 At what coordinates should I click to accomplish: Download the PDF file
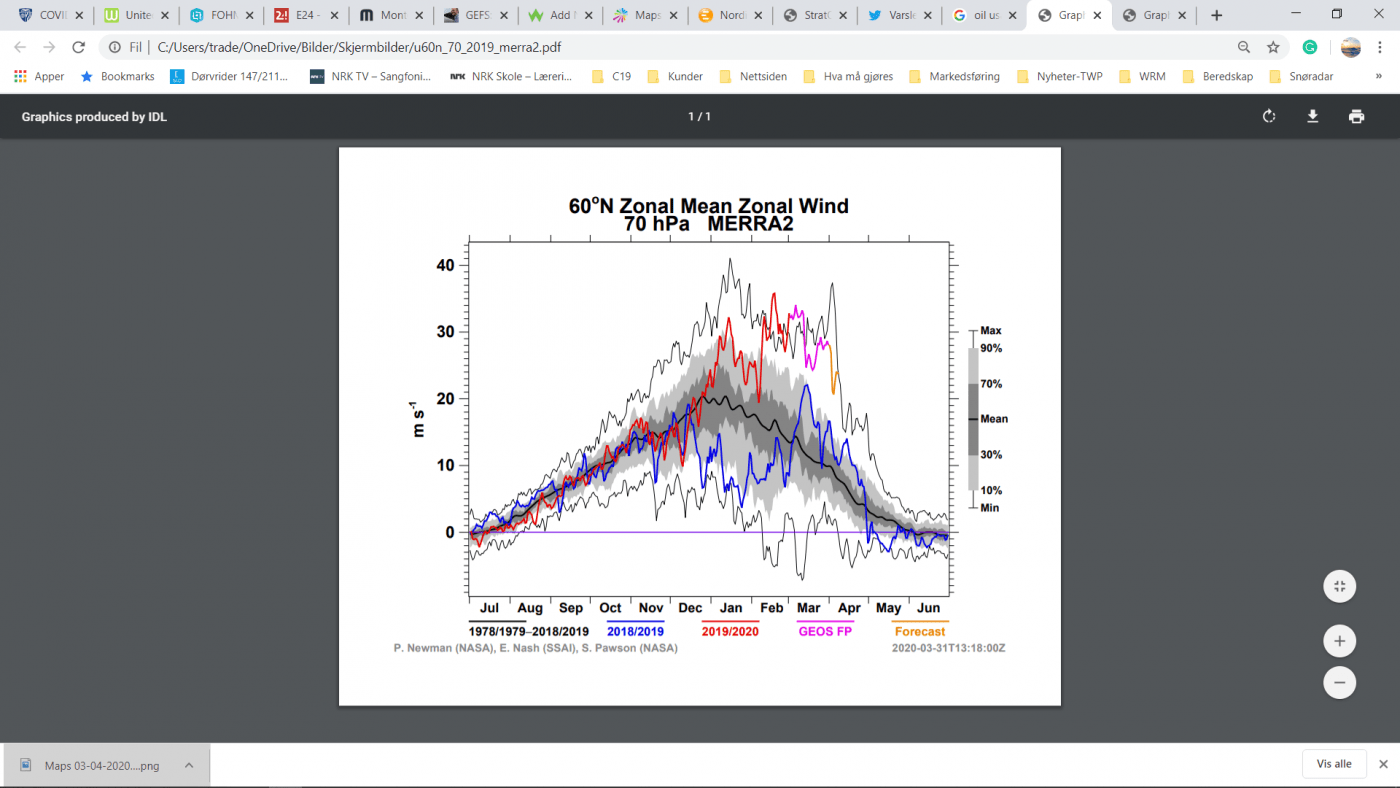click(1313, 116)
